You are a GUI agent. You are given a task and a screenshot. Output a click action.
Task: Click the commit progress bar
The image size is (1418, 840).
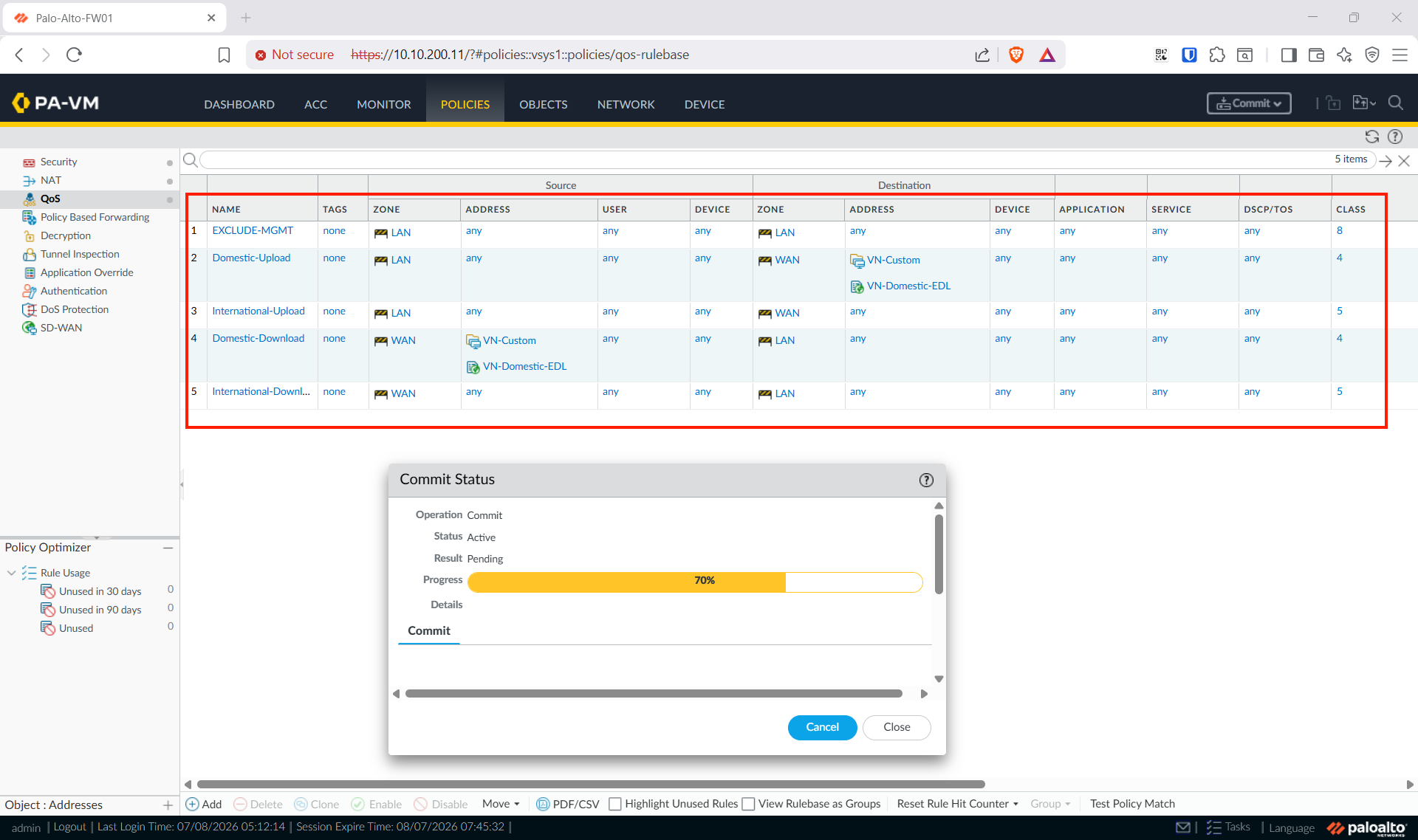coord(695,581)
